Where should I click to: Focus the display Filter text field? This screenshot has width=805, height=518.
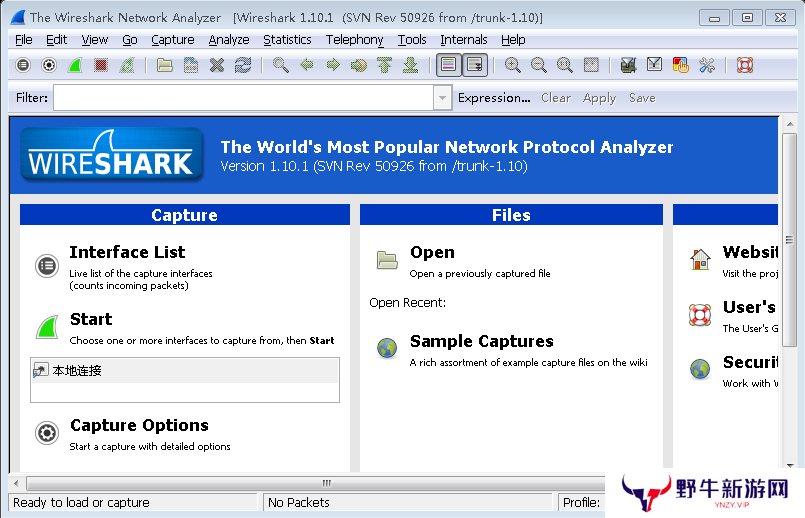point(243,98)
